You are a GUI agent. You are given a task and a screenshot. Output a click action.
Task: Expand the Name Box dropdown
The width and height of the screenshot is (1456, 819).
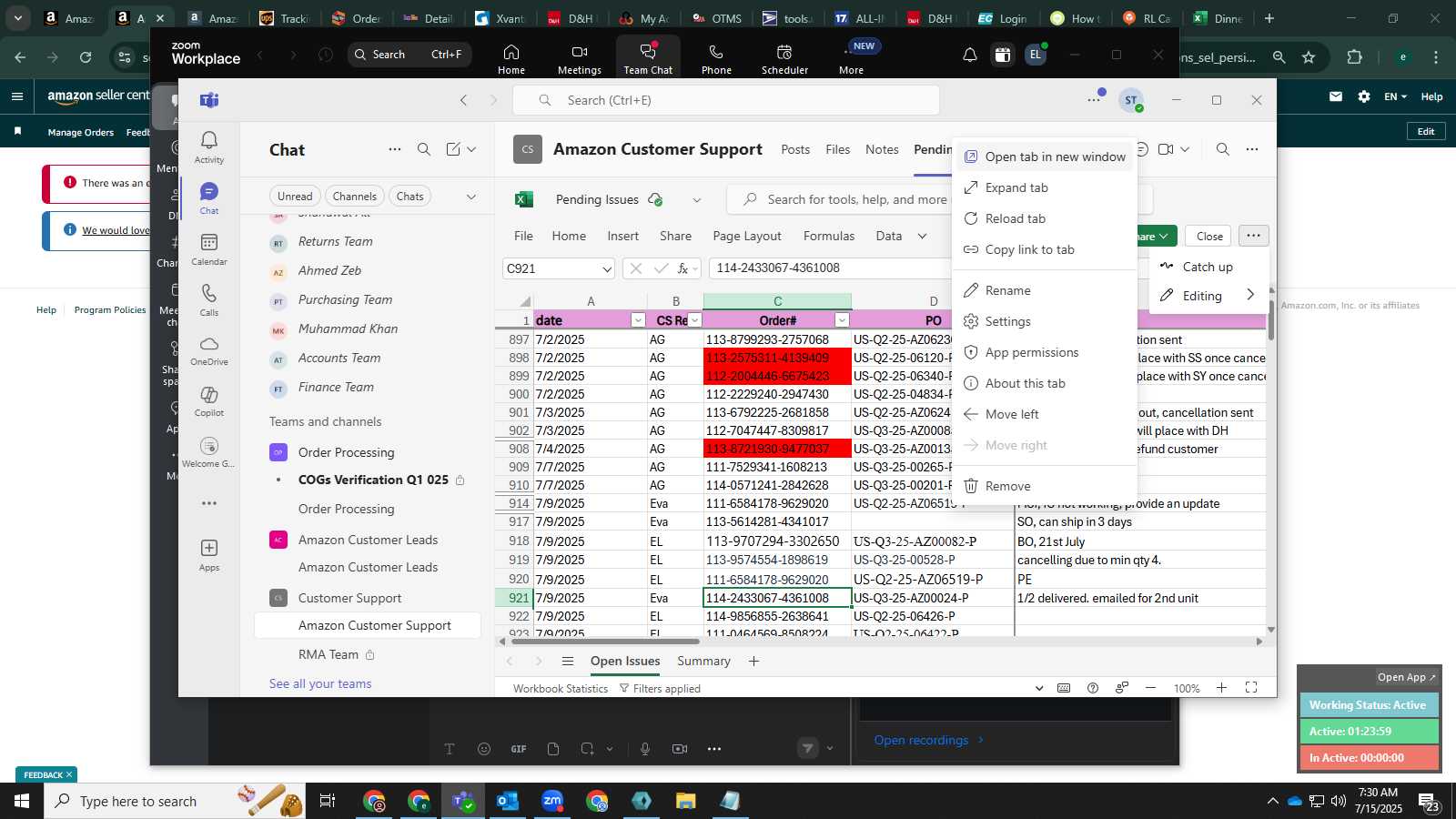coord(607,268)
